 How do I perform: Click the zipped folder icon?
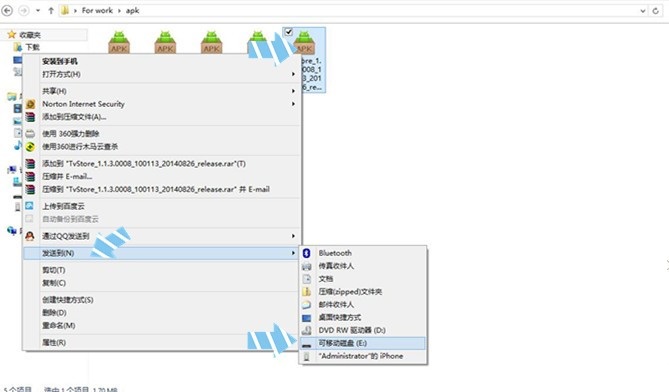306,292
